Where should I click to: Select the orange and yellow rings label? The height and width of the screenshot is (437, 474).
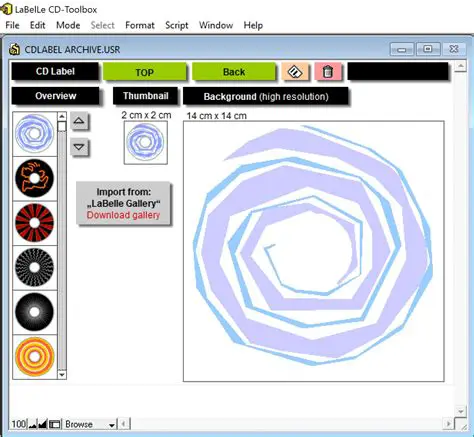35,356
